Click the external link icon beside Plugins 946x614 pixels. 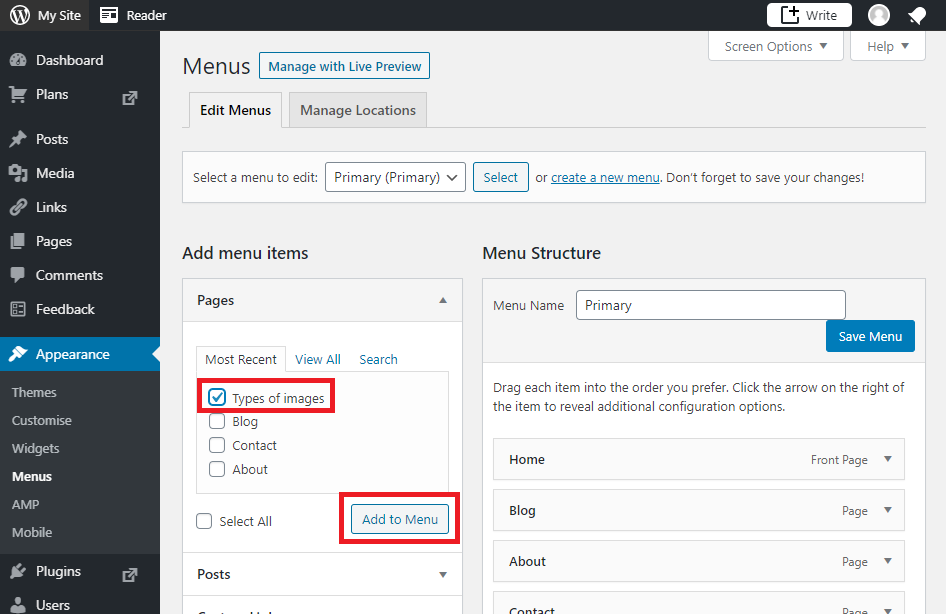[x=130, y=575]
